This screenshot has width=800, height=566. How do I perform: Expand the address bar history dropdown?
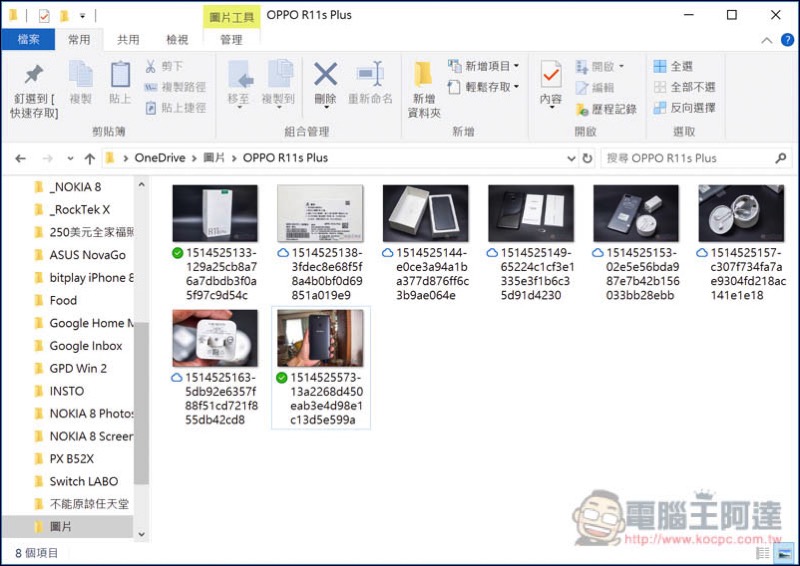[x=571, y=159]
